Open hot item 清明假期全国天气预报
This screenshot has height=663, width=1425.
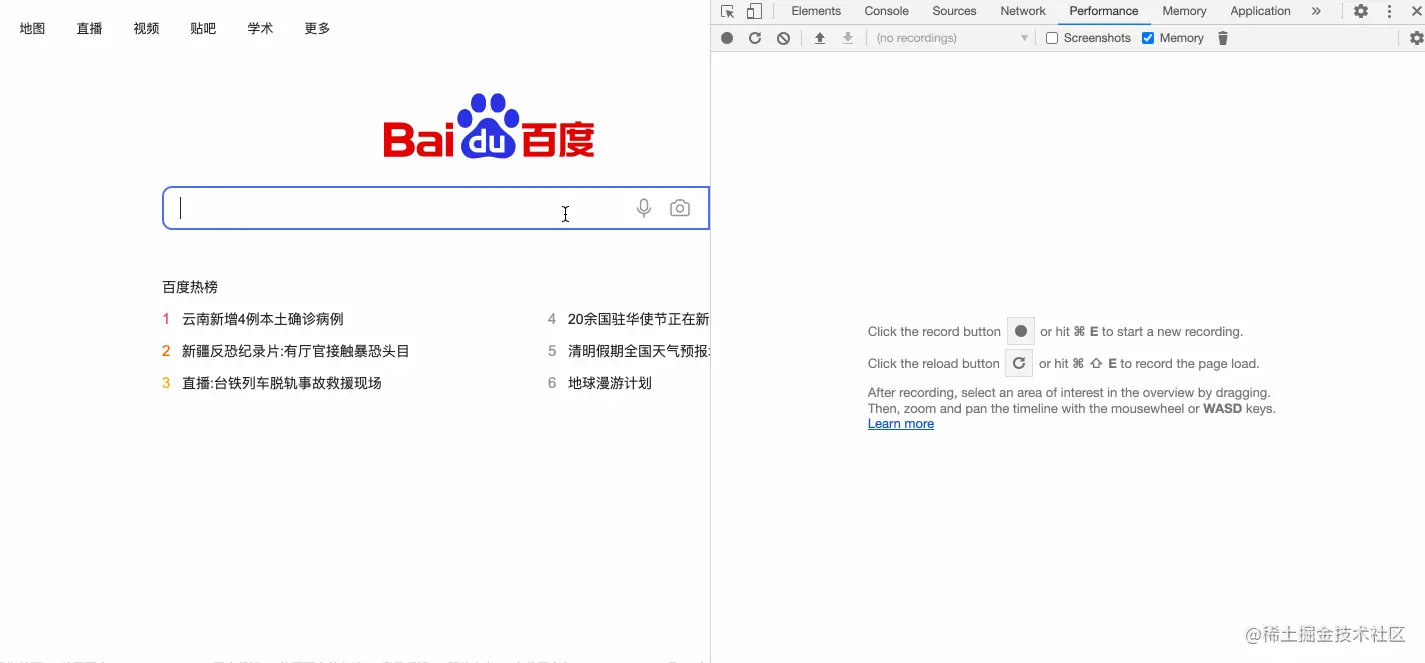[639, 351]
